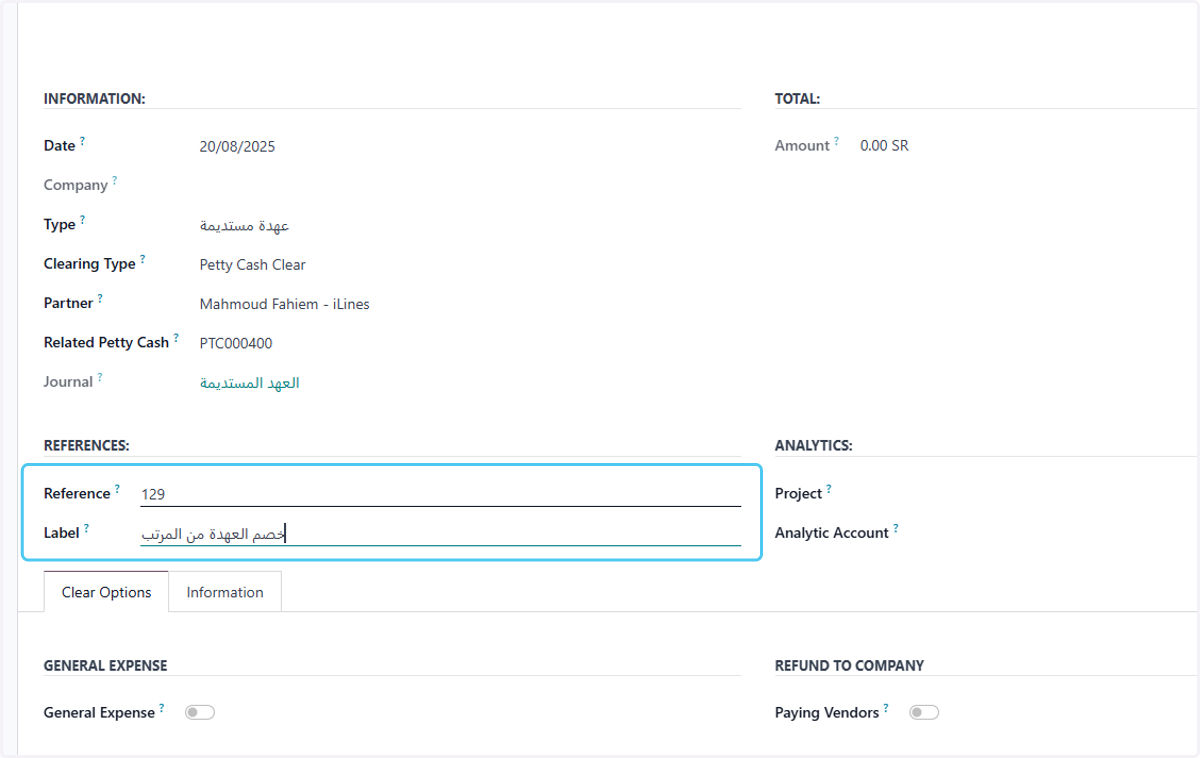Click the help icon beside Clearing Type
Screen dimensions: 1200x758
[142, 259]
